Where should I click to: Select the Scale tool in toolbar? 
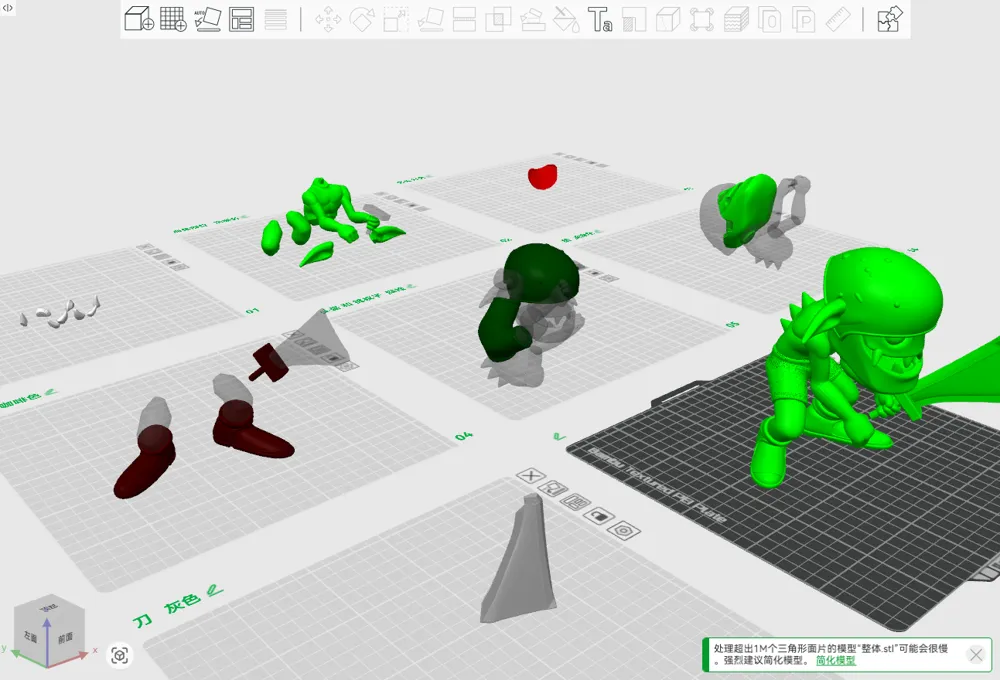(396, 19)
